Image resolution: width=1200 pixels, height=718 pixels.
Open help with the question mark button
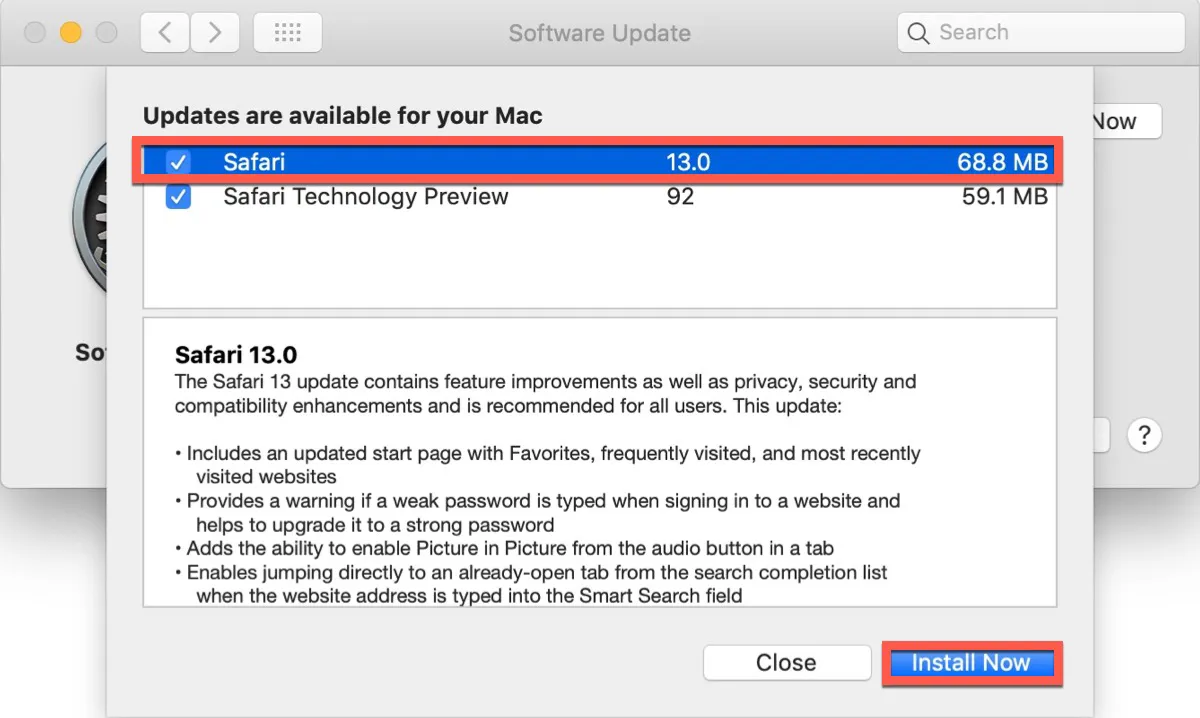[x=1144, y=436]
